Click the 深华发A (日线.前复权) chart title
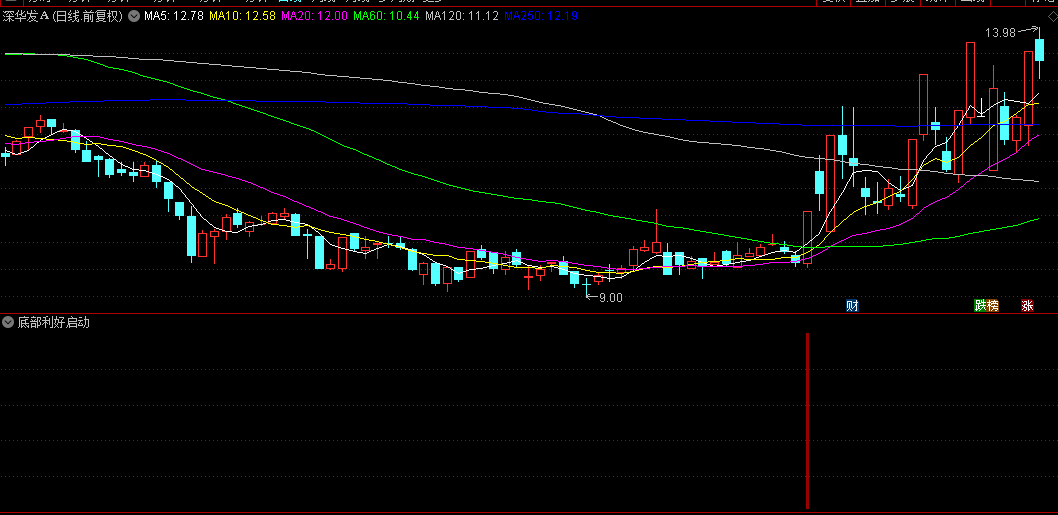 (63, 16)
